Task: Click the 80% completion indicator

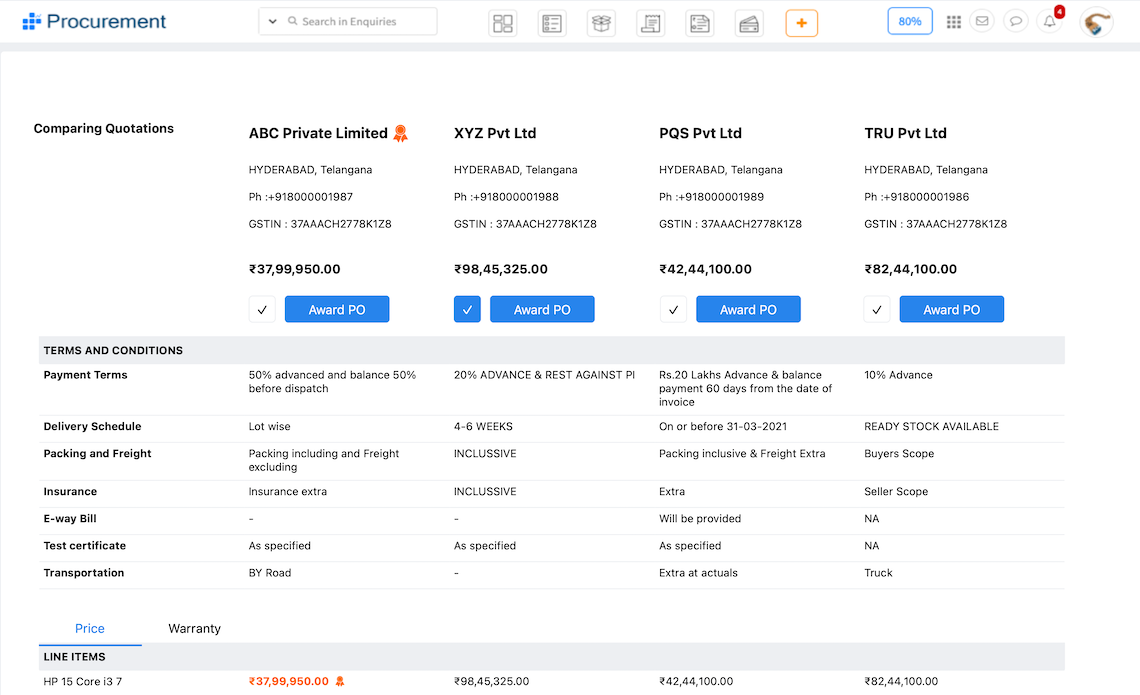Action: point(910,21)
